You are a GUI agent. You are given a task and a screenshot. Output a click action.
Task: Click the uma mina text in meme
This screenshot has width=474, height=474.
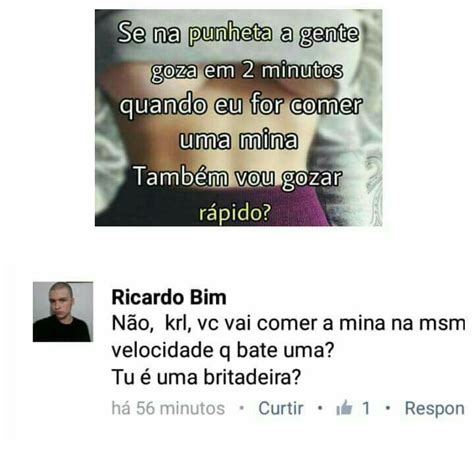pyautogui.click(x=238, y=140)
